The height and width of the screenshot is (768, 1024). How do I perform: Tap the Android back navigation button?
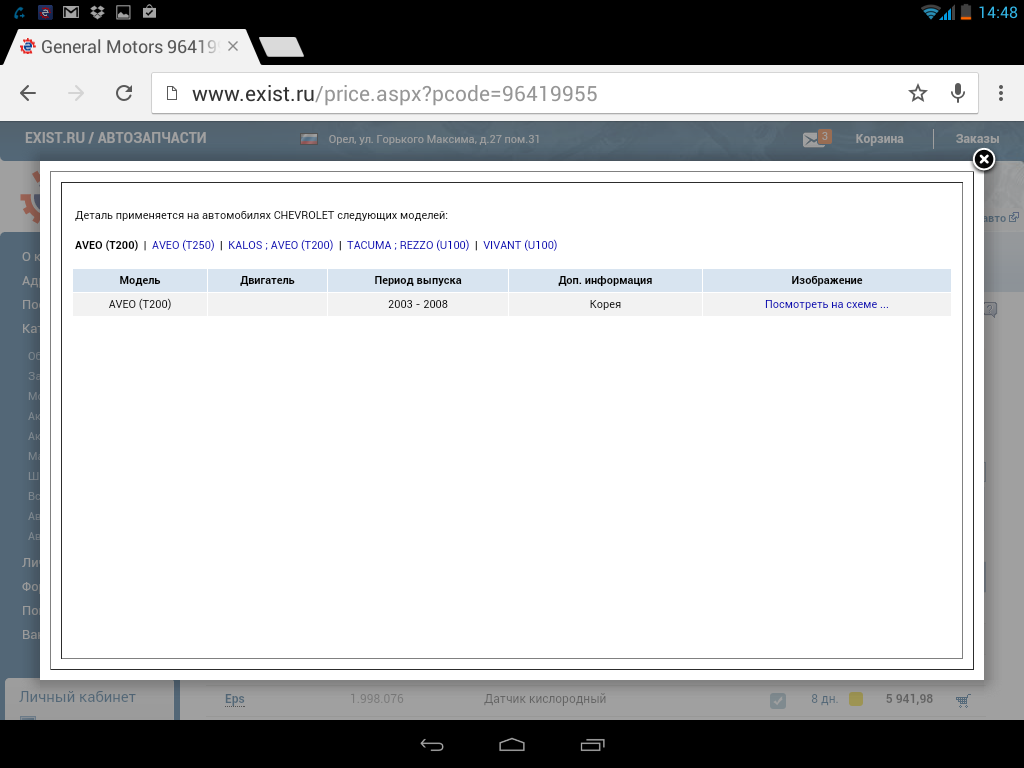432,744
